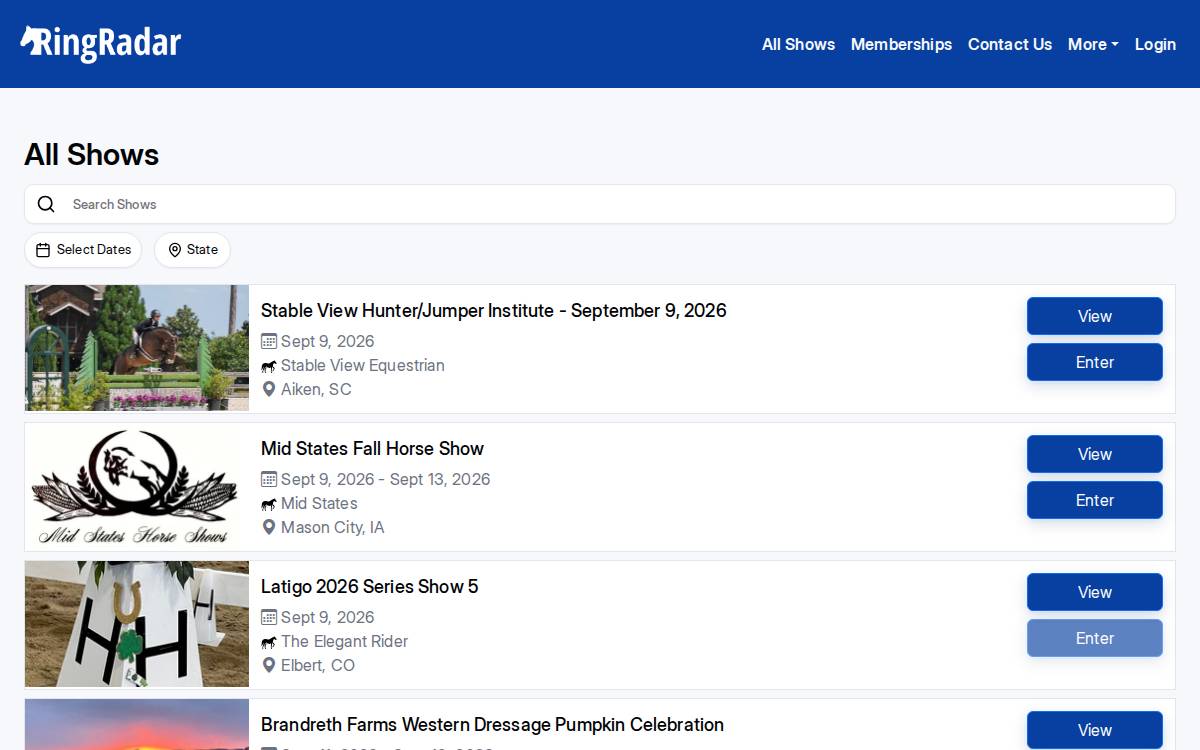The width and height of the screenshot is (1200, 750).
Task: Click calendar icon beside Stable View's Sept 9, 2026
Action: [269, 341]
